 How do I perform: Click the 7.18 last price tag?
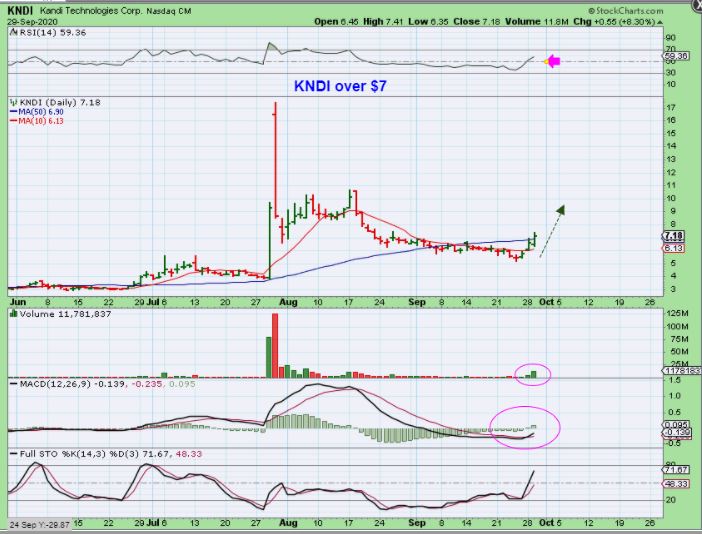674,236
